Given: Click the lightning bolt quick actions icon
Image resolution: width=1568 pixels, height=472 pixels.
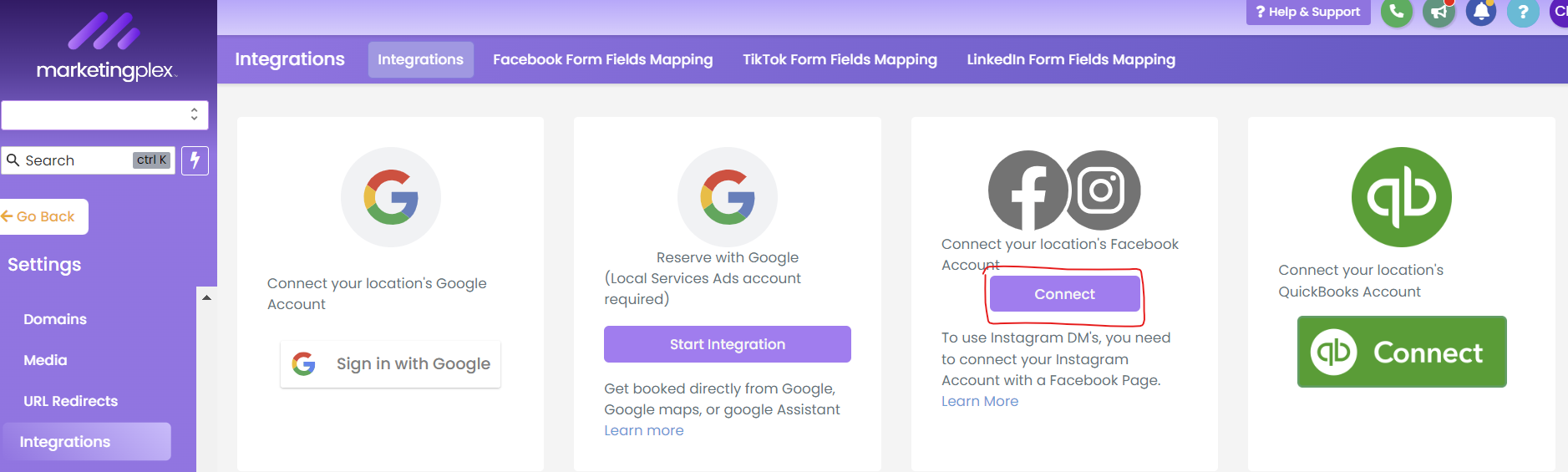Looking at the screenshot, I should coord(195,160).
